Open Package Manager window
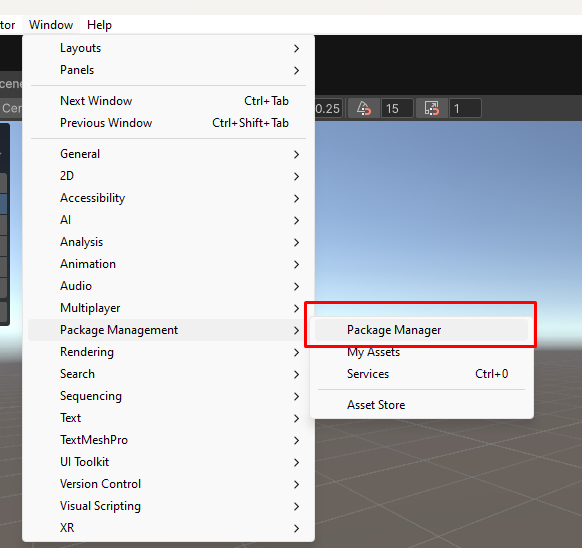 click(x=421, y=330)
